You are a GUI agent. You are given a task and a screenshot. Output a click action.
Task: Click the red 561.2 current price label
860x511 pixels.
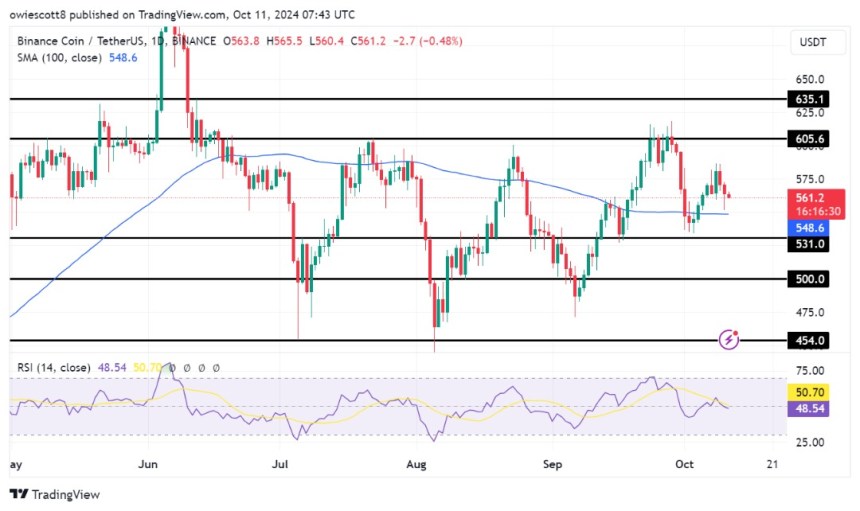coord(810,197)
